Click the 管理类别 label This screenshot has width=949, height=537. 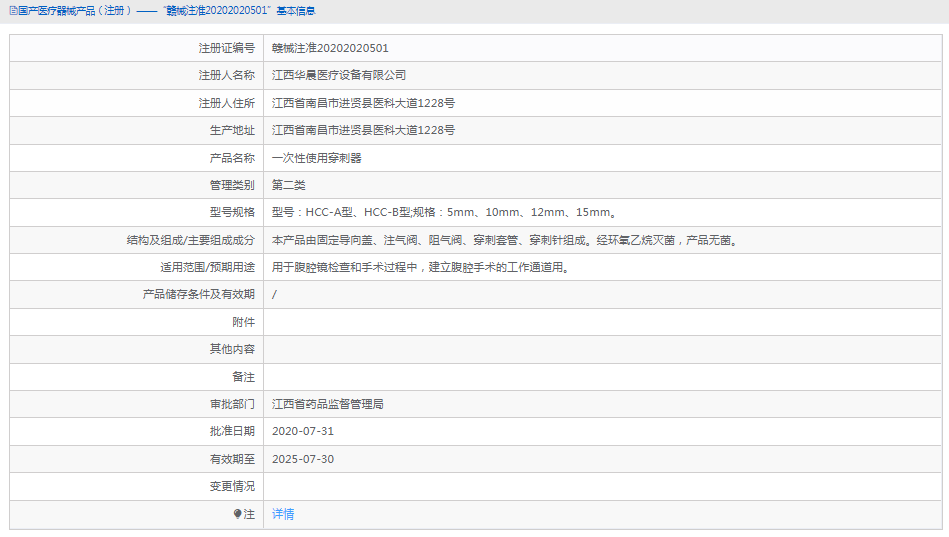pyautogui.click(x=232, y=185)
